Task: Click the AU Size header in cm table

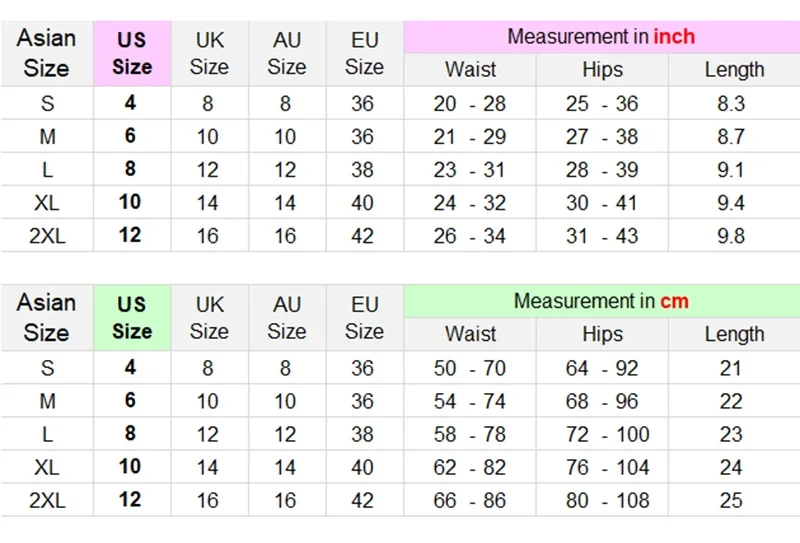Action: pos(286,318)
